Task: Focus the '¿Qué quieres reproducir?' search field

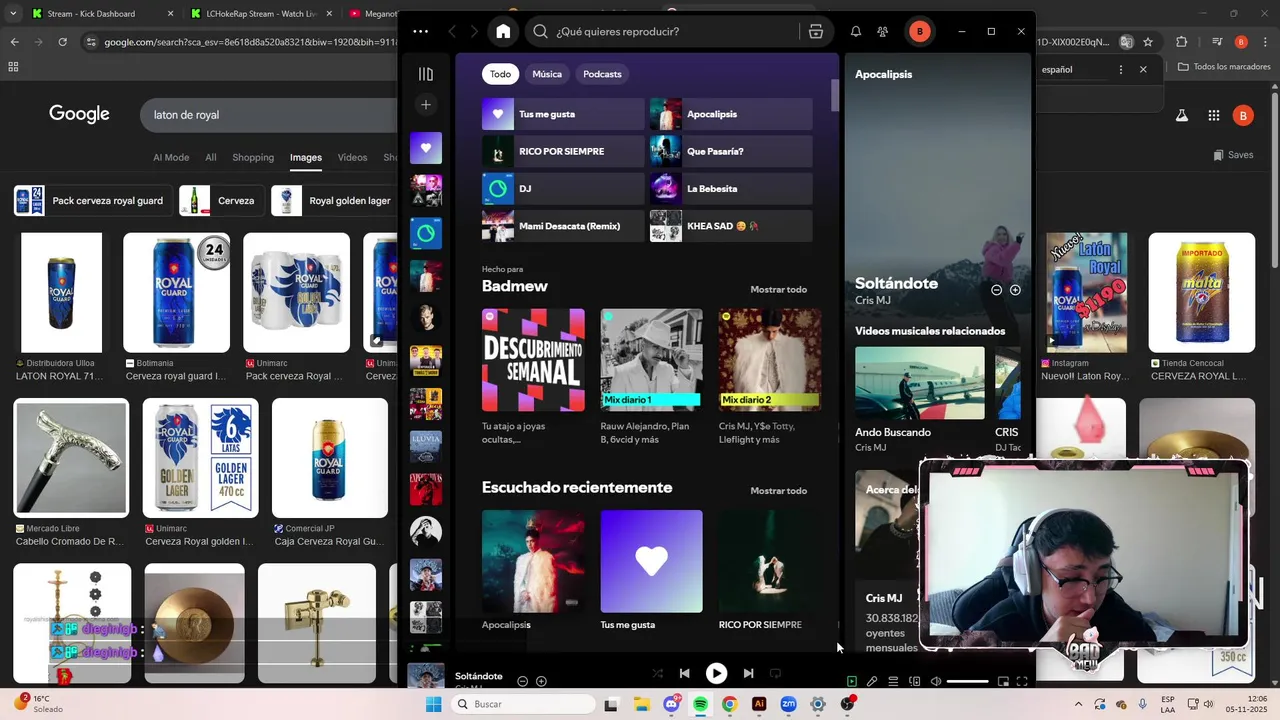Action: [663, 31]
